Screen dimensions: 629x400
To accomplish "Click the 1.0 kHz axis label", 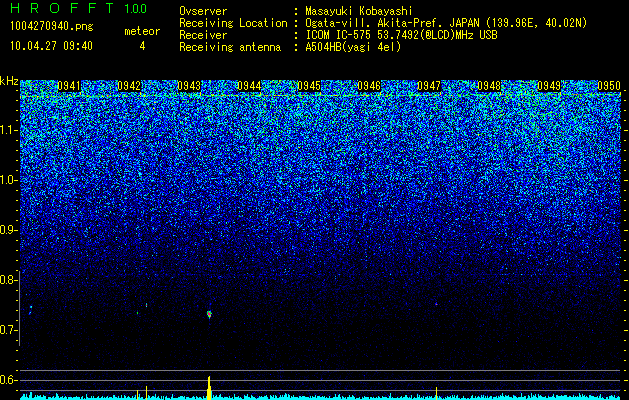I will point(9,180).
